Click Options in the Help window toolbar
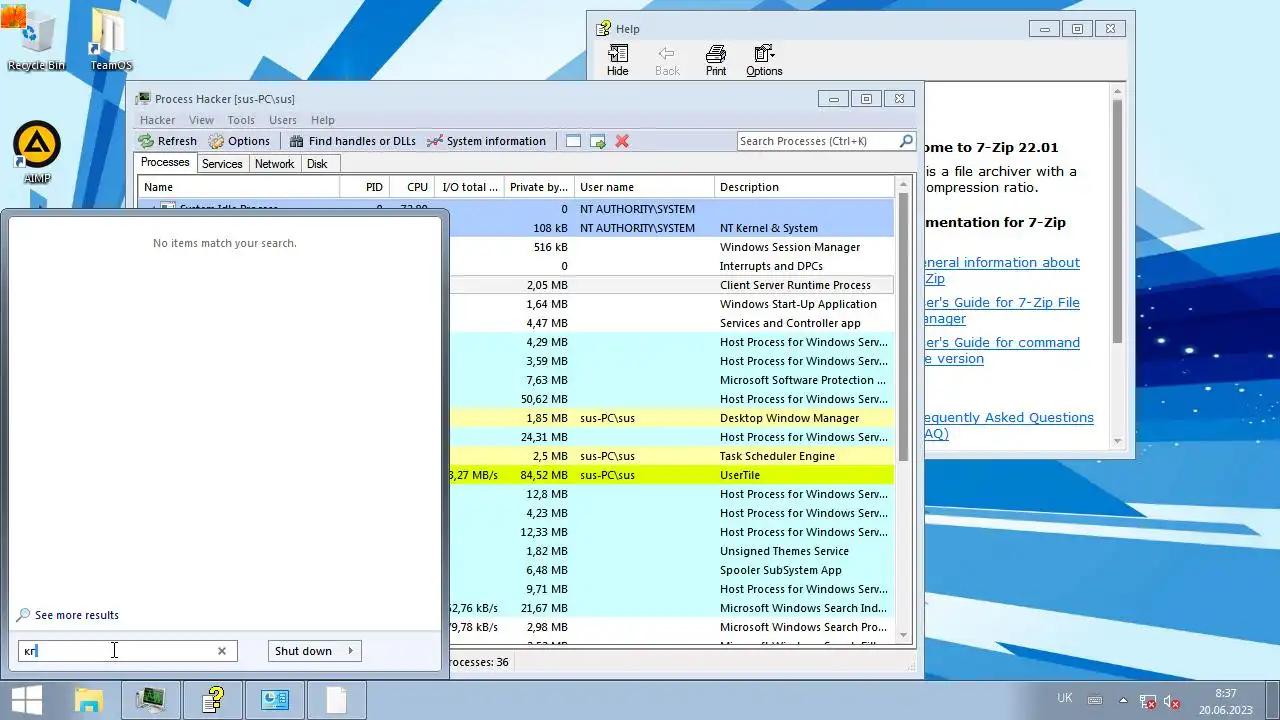Image resolution: width=1280 pixels, height=720 pixels. click(764, 60)
